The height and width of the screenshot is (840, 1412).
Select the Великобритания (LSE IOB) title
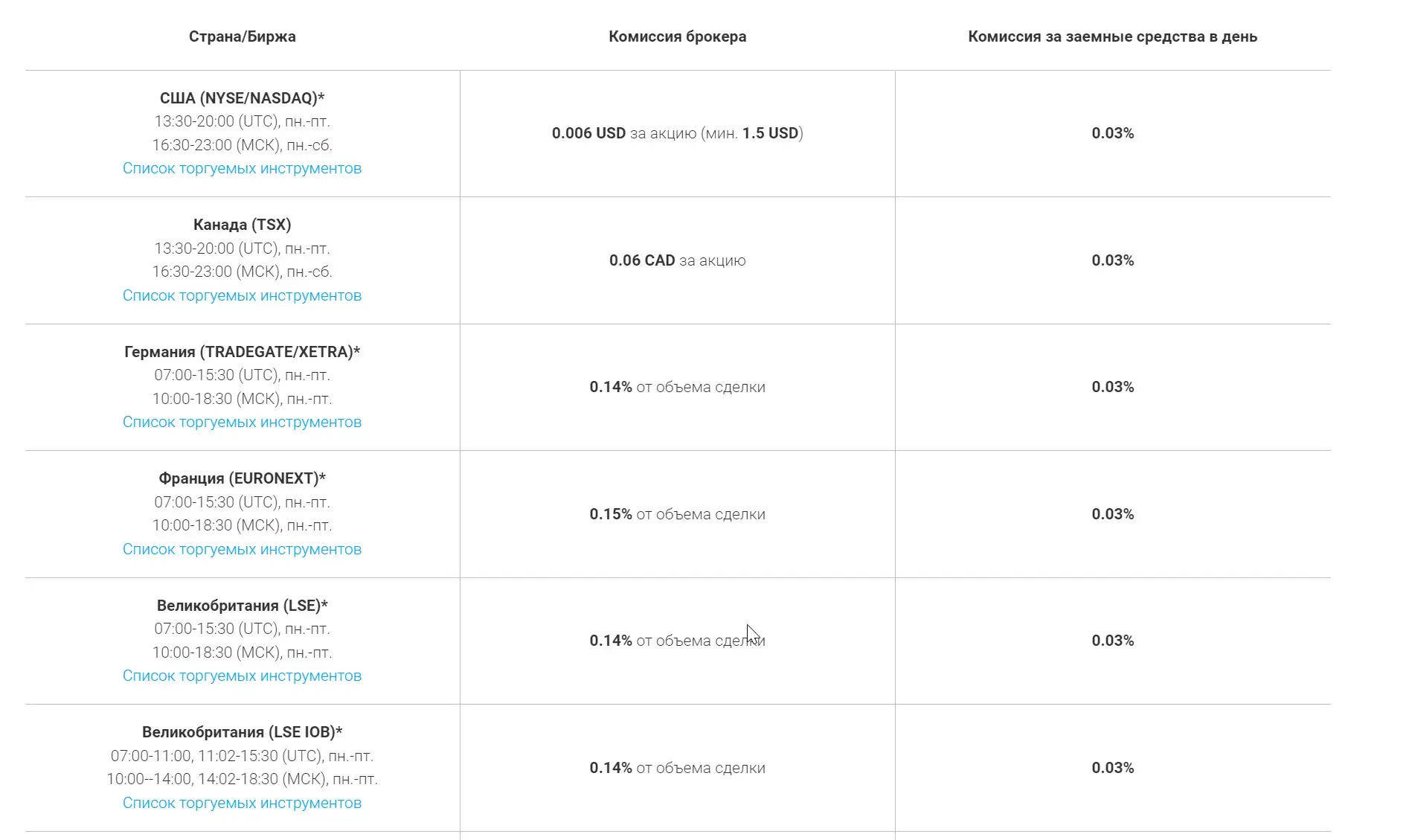pos(242,732)
